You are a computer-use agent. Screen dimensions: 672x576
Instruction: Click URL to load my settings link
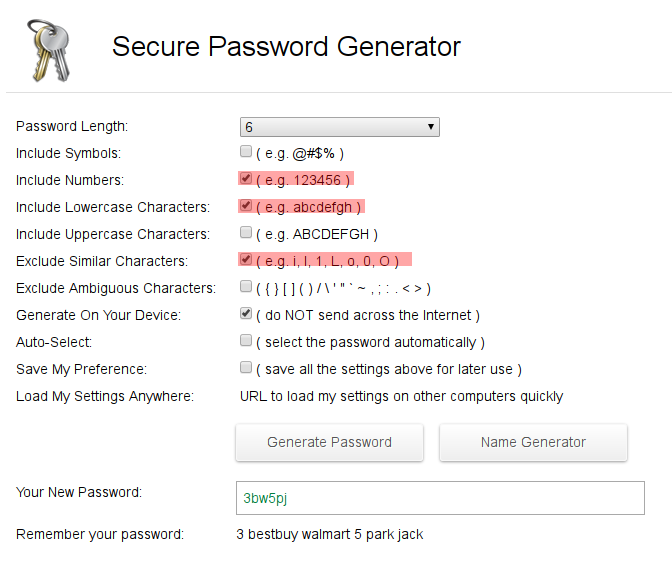[401, 396]
